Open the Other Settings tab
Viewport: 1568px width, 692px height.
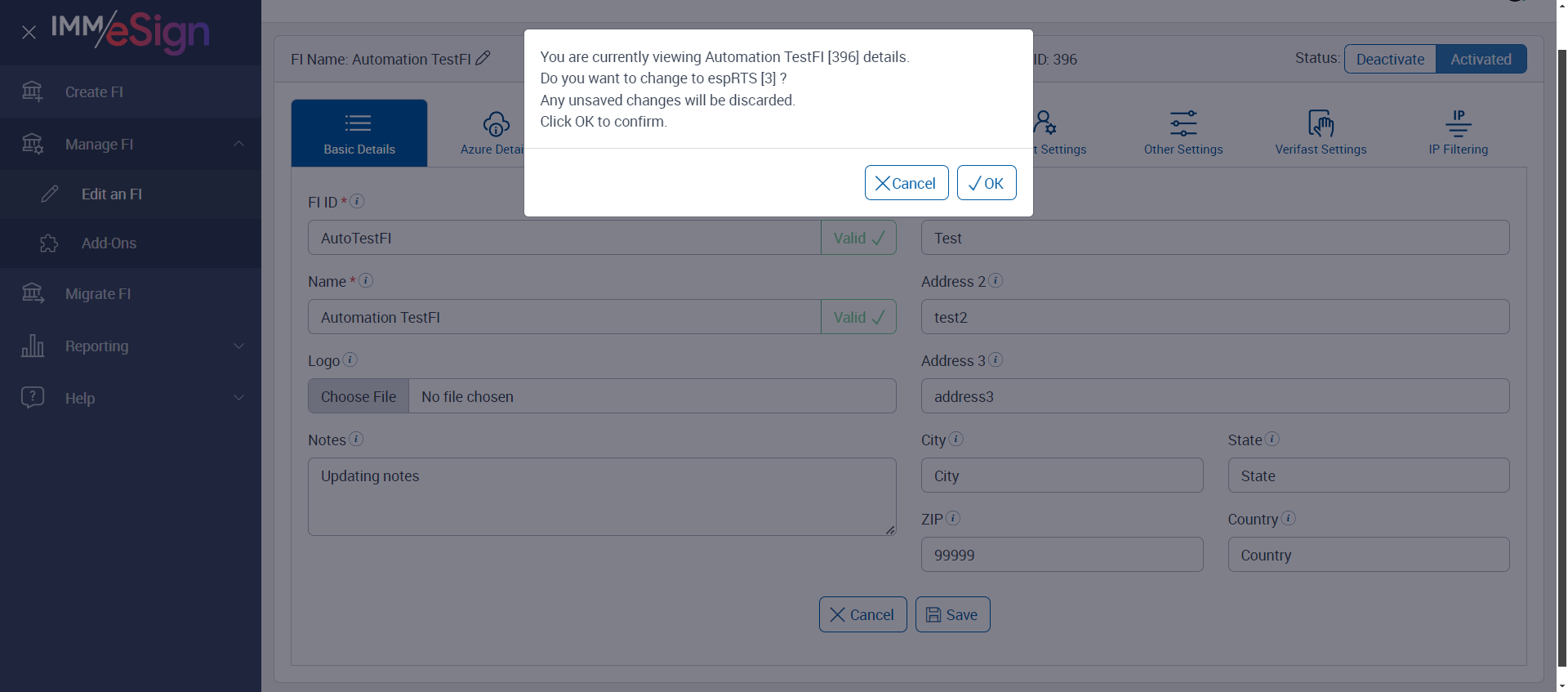coord(1183,133)
